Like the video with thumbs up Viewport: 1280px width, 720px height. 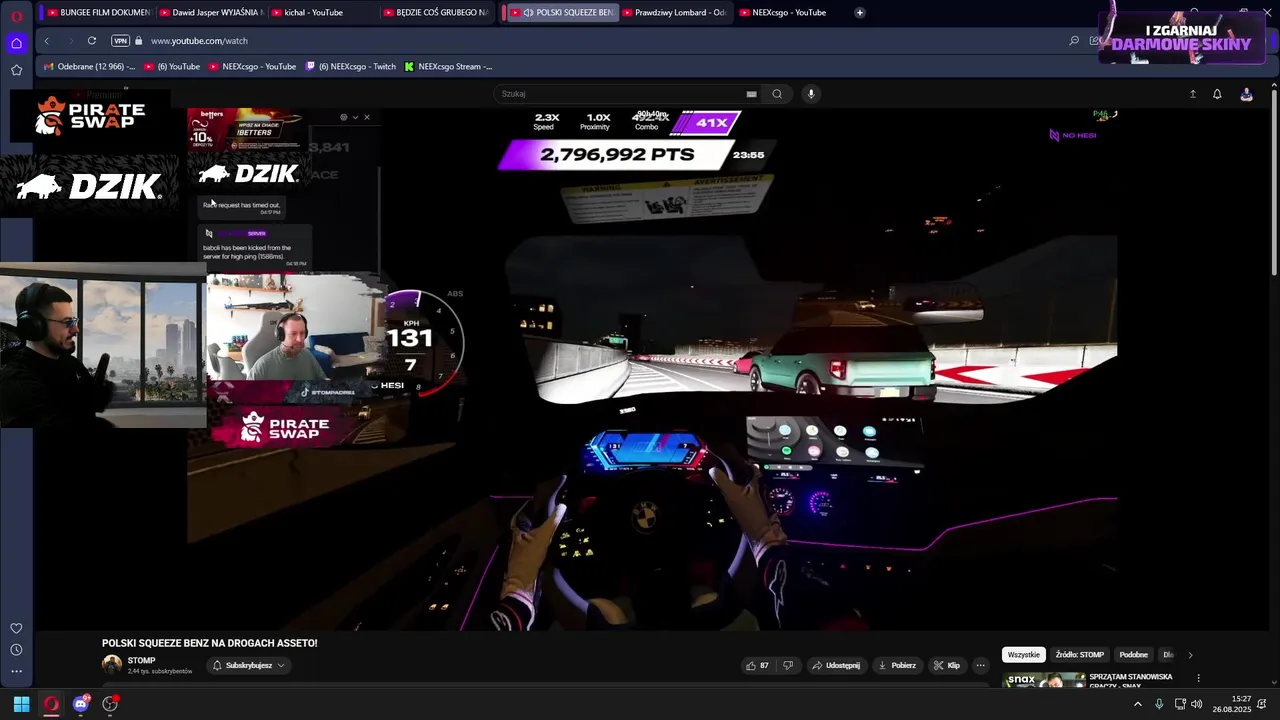point(757,665)
